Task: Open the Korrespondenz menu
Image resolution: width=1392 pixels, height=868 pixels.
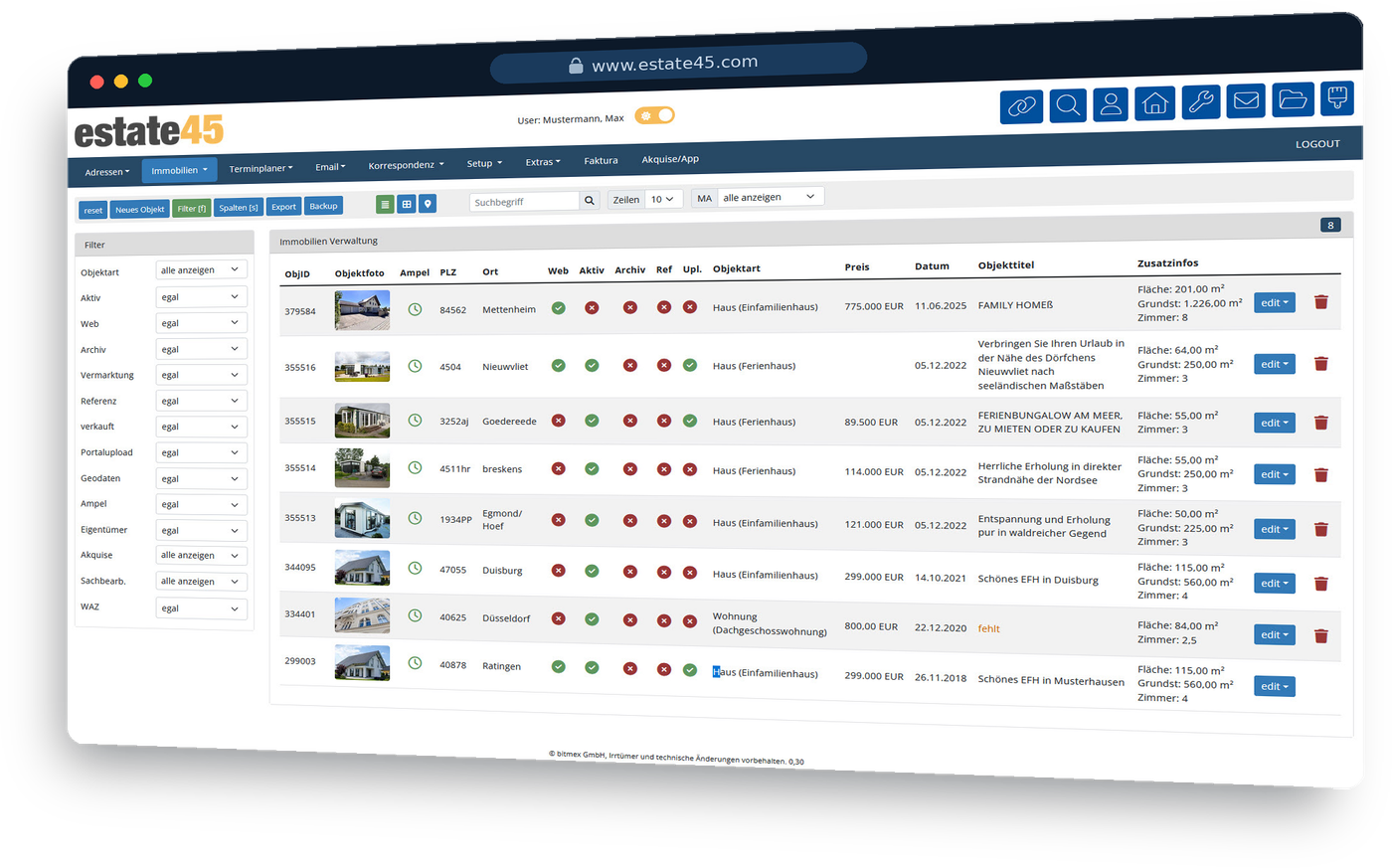Action: coord(406,165)
